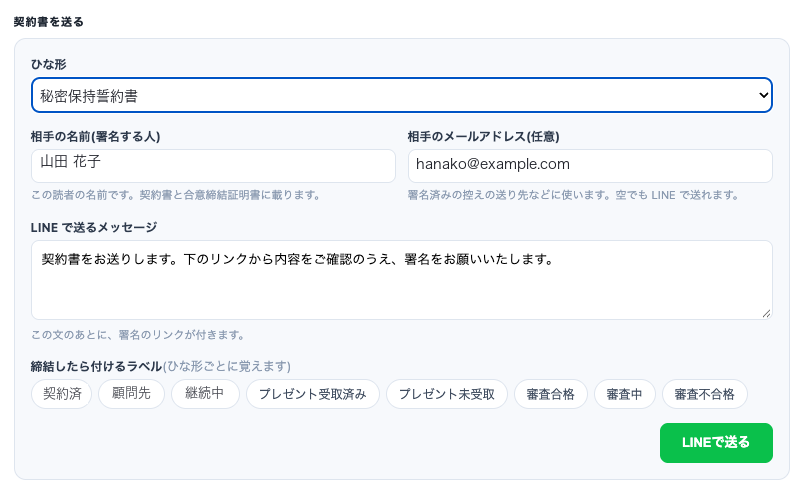Toggle the 継続中 label chip
The width and height of the screenshot is (806, 493).
pyautogui.click(x=205, y=394)
